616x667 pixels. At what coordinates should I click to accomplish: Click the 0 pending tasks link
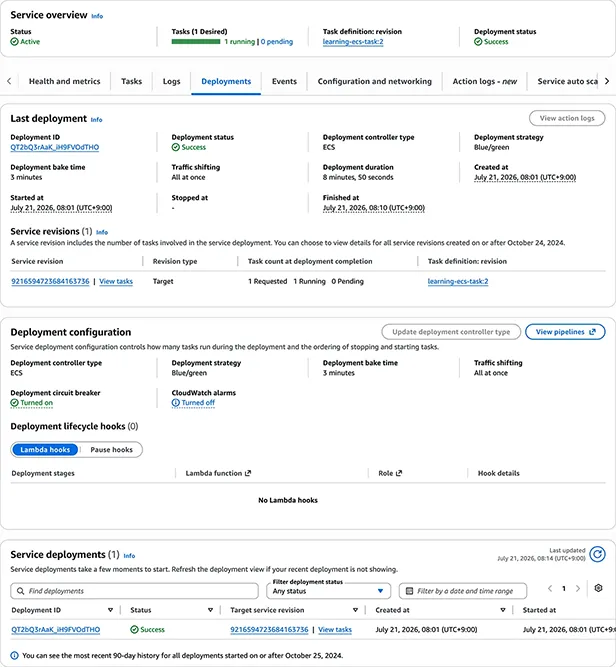coord(277,42)
